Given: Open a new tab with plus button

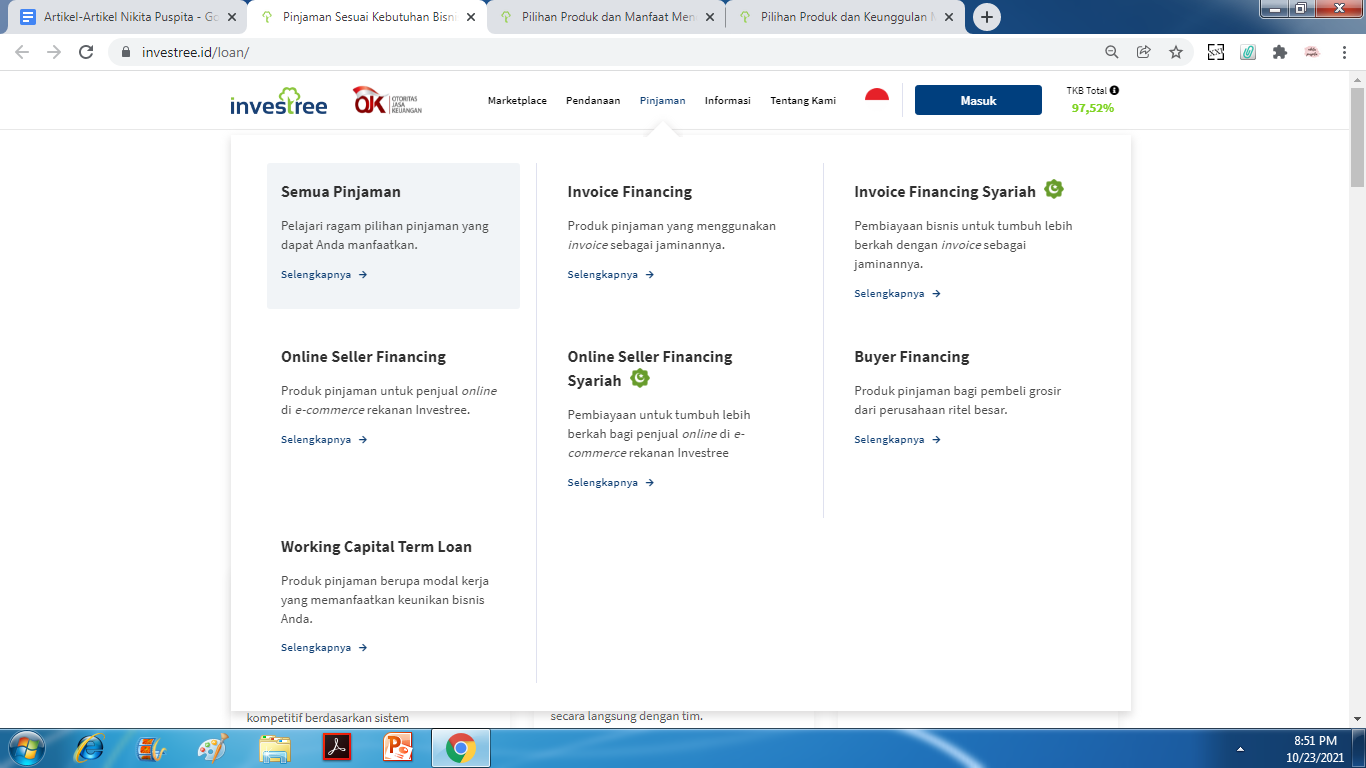Looking at the screenshot, I should (x=987, y=17).
